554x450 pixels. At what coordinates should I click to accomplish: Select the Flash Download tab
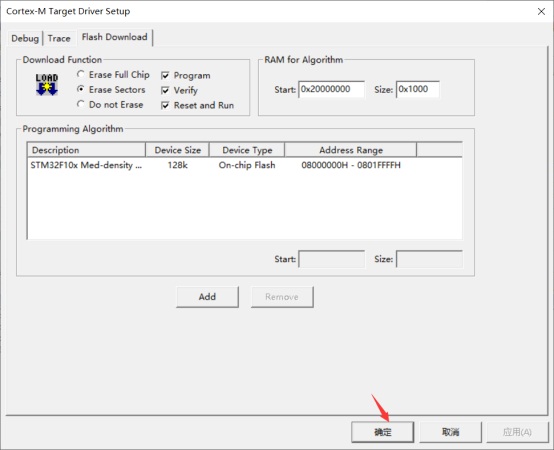click(x=114, y=37)
